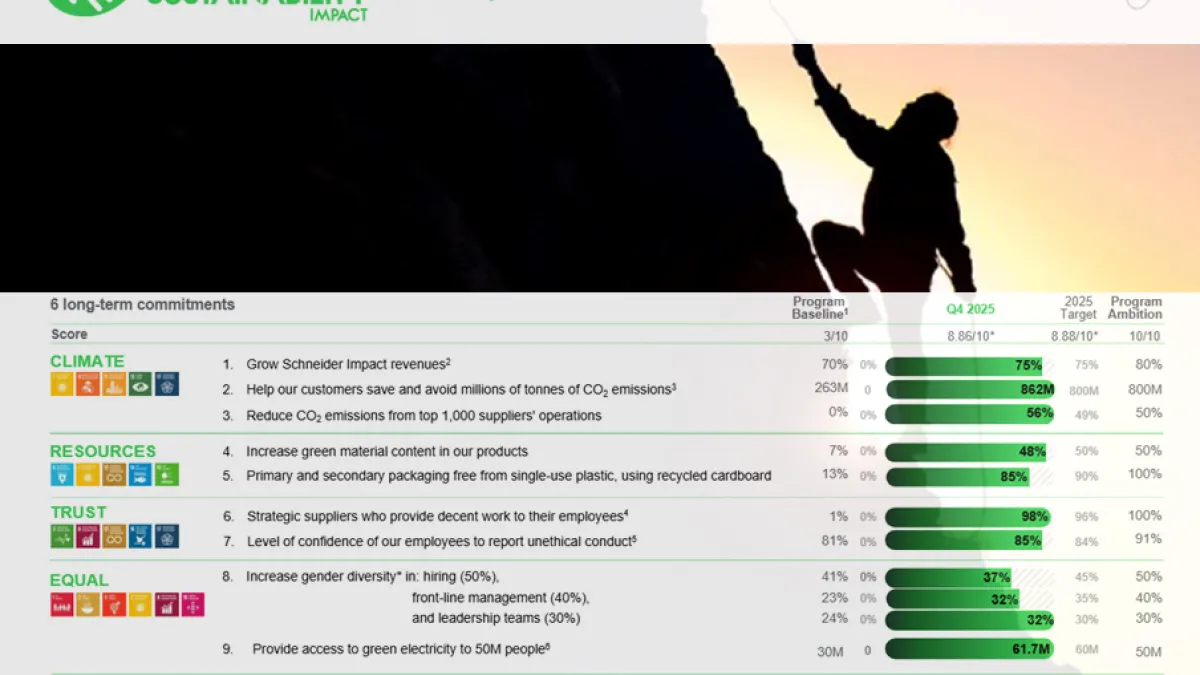Click the bright green last icon under RESOURCES
1200x675 pixels.
166,474
